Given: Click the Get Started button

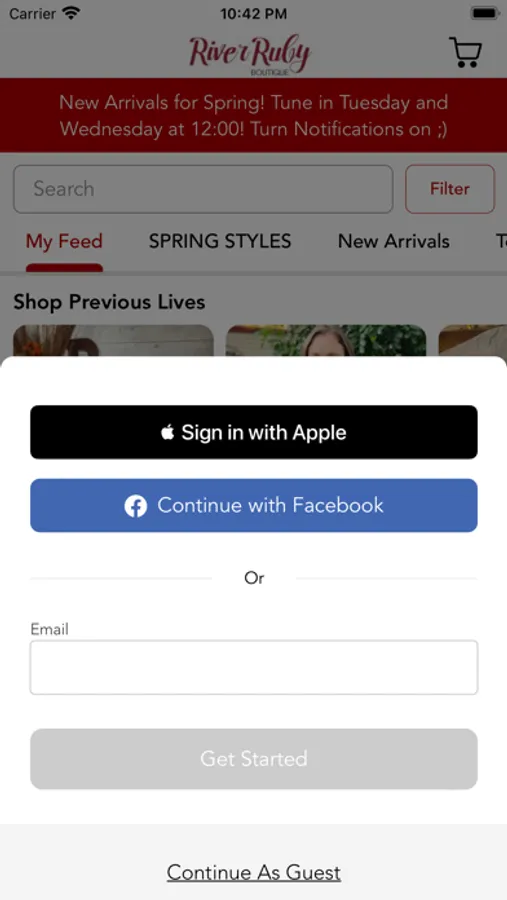Looking at the screenshot, I should click(x=254, y=759).
